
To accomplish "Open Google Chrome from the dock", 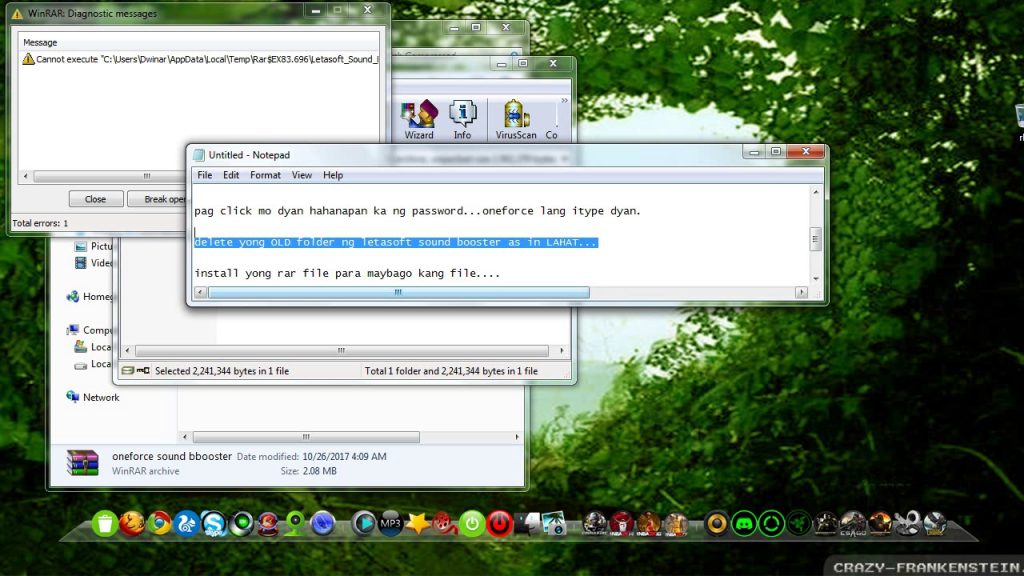I will 159,523.
